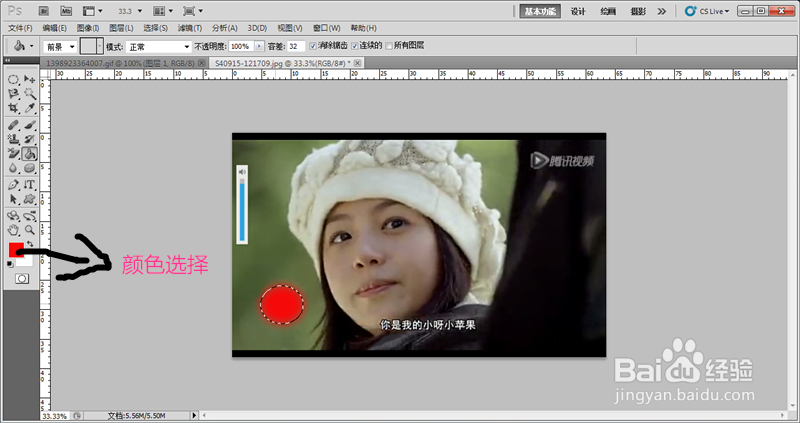Select the Hand tool
The image size is (800, 423).
pyautogui.click(x=13, y=230)
